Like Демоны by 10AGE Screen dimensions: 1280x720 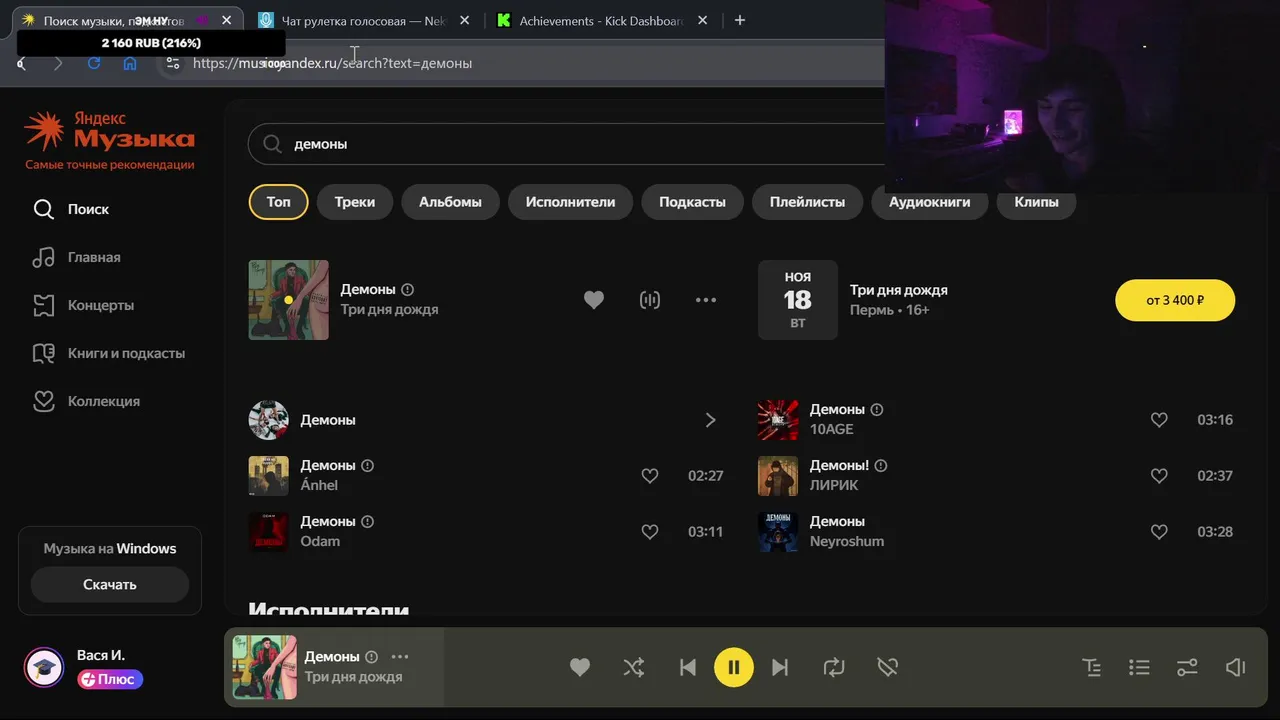pyautogui.click(x=1159, y=420)
